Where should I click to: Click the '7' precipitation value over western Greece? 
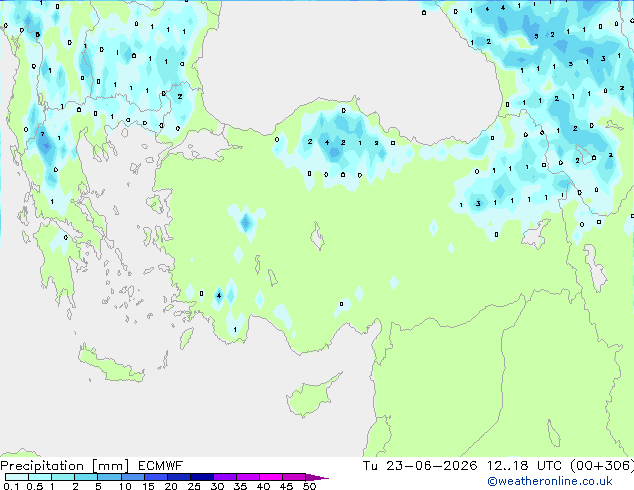click(x=42, y=134)
